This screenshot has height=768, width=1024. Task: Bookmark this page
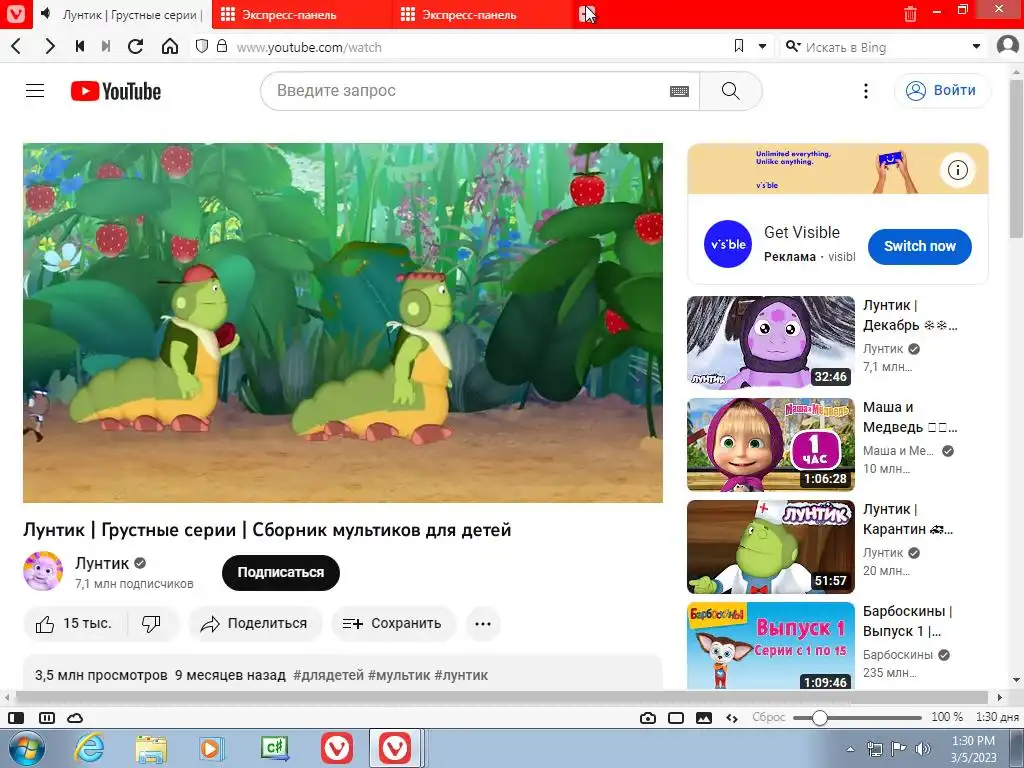click(739, 46)
